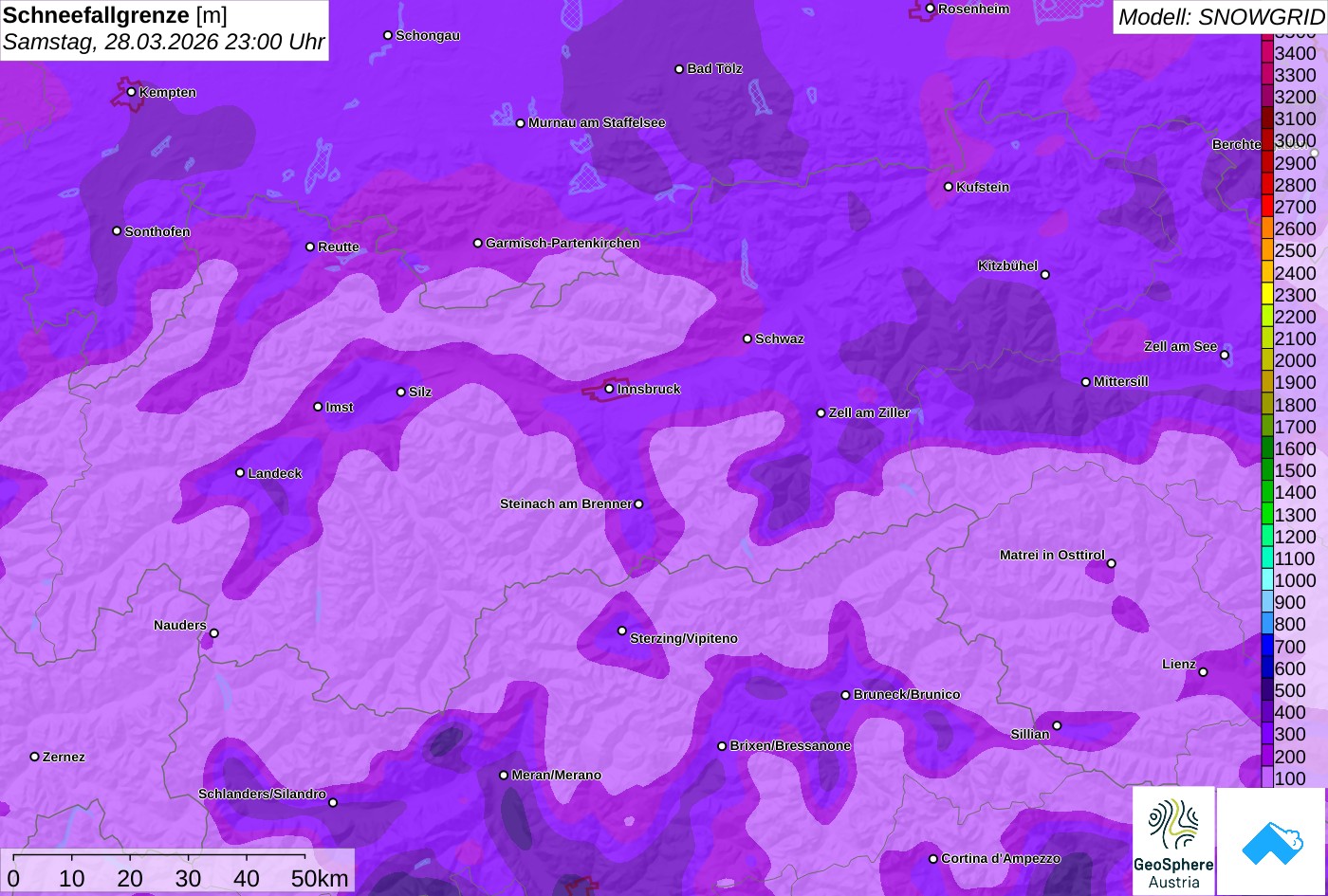This screenshot has height=896, width=1328.
Task: Click the Schongau city marker dot
Action: click(x=388, y=35)
